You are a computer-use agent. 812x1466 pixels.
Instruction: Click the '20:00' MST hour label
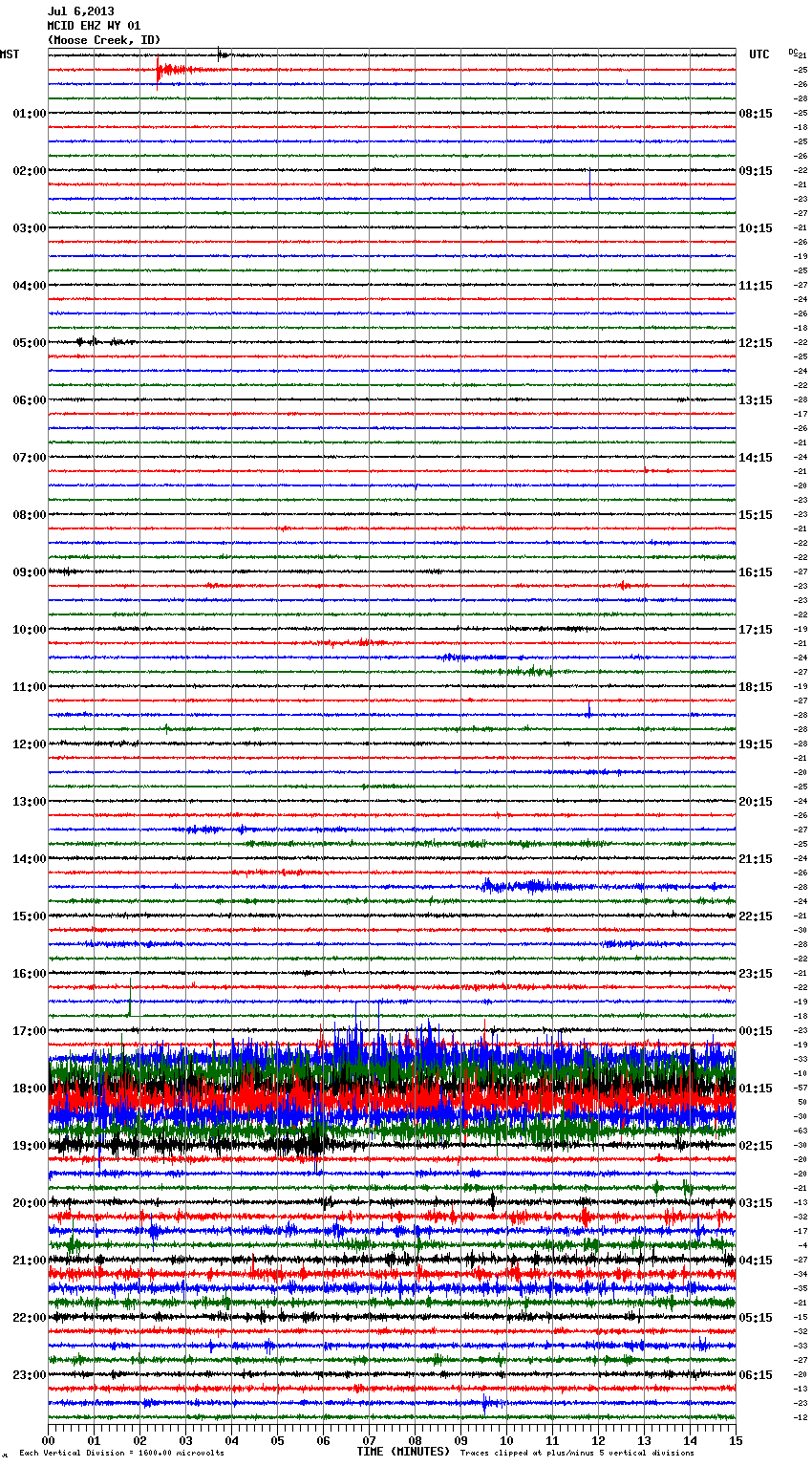(29, 1203)
